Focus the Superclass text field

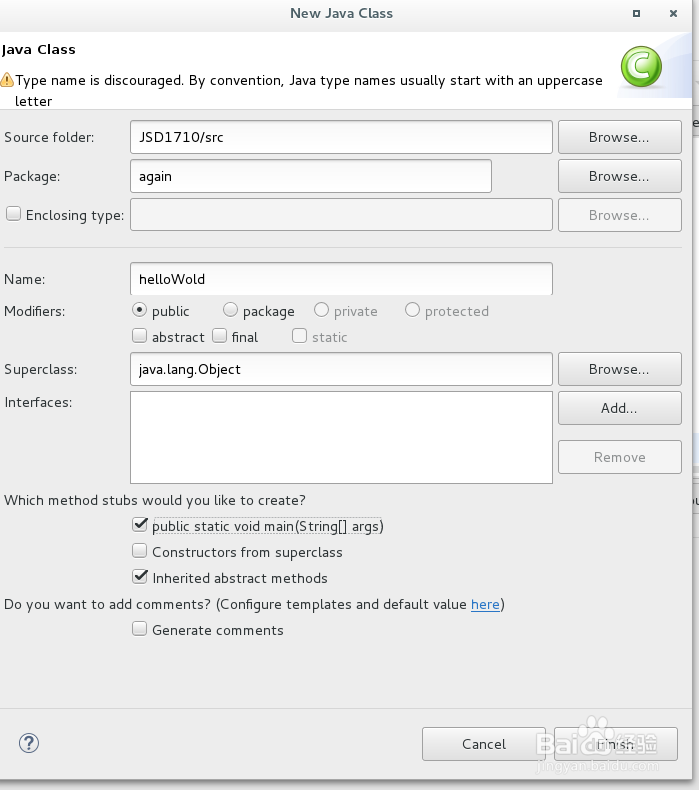pyautogui.click(x=341, y=369)
